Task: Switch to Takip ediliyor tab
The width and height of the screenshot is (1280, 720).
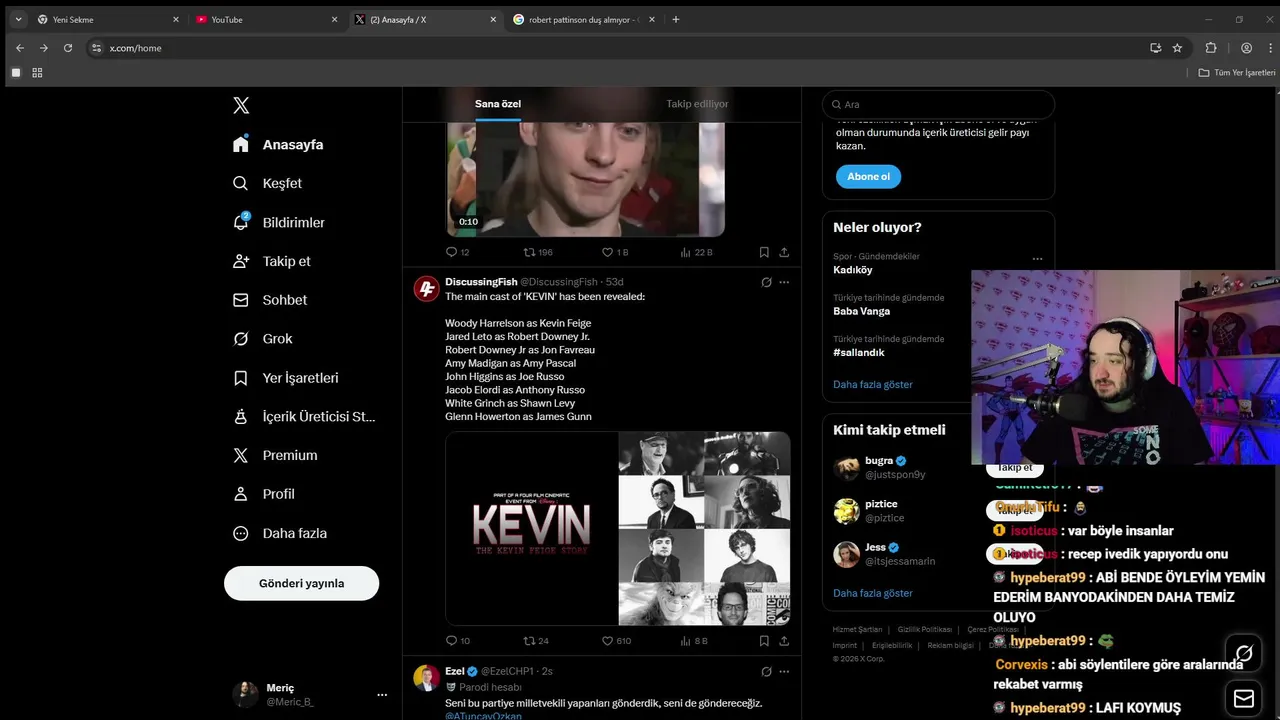Action: pyautogui.click(x=697, y=104)
